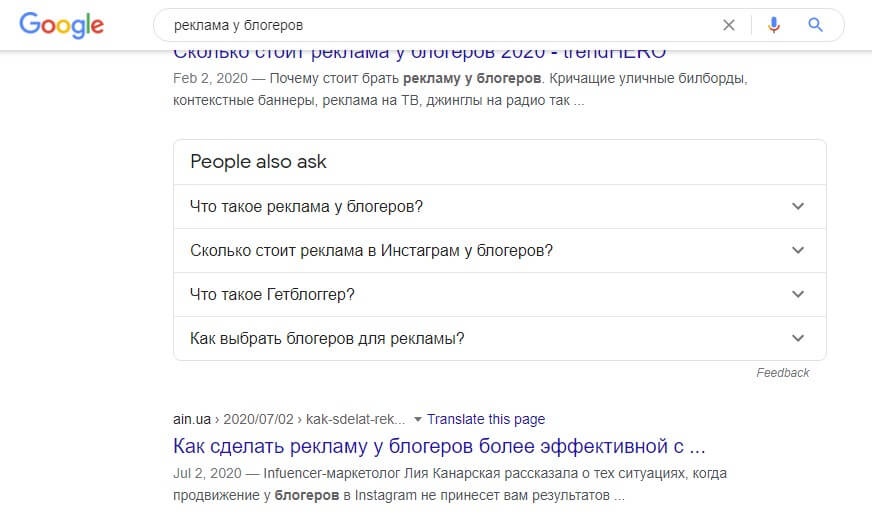Viewport: 872px width, 522px height.
Task: Start voice search with the microphone icon
Action: (x=773, y=25)
